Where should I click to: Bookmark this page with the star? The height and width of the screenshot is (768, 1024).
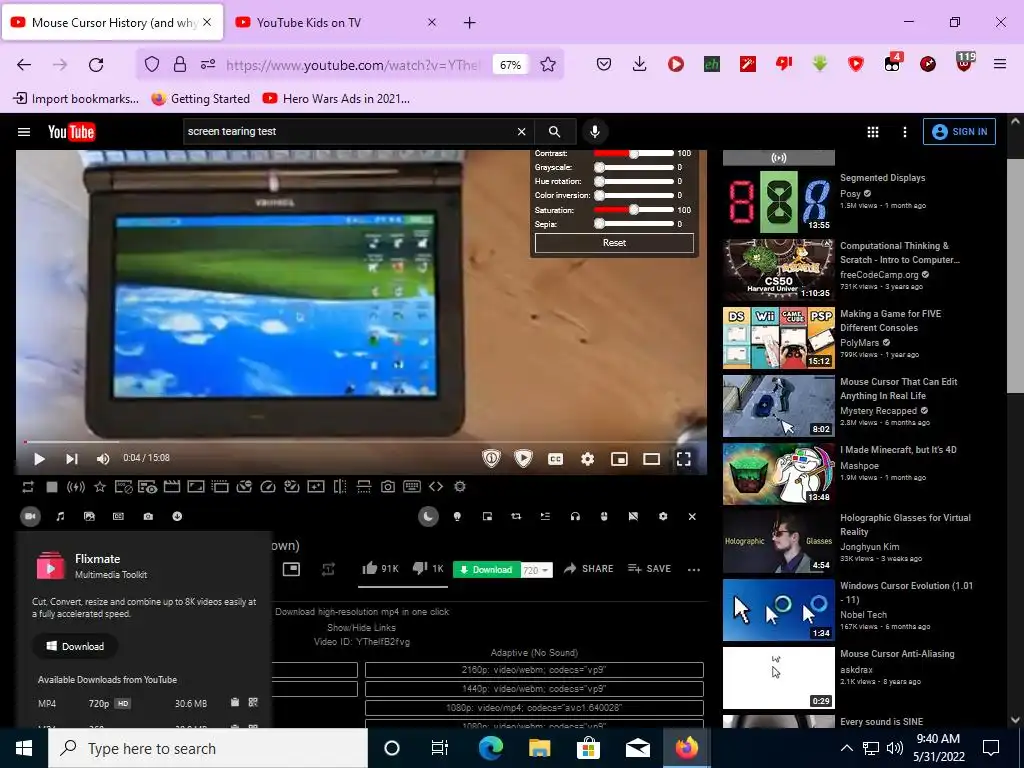click(x=548, y=64)
